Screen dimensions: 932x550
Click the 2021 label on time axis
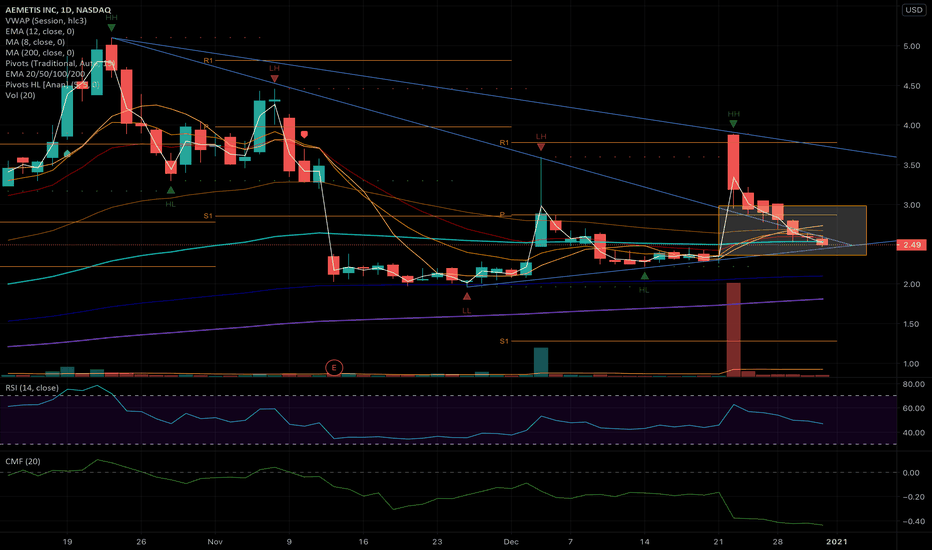(836, 542)
